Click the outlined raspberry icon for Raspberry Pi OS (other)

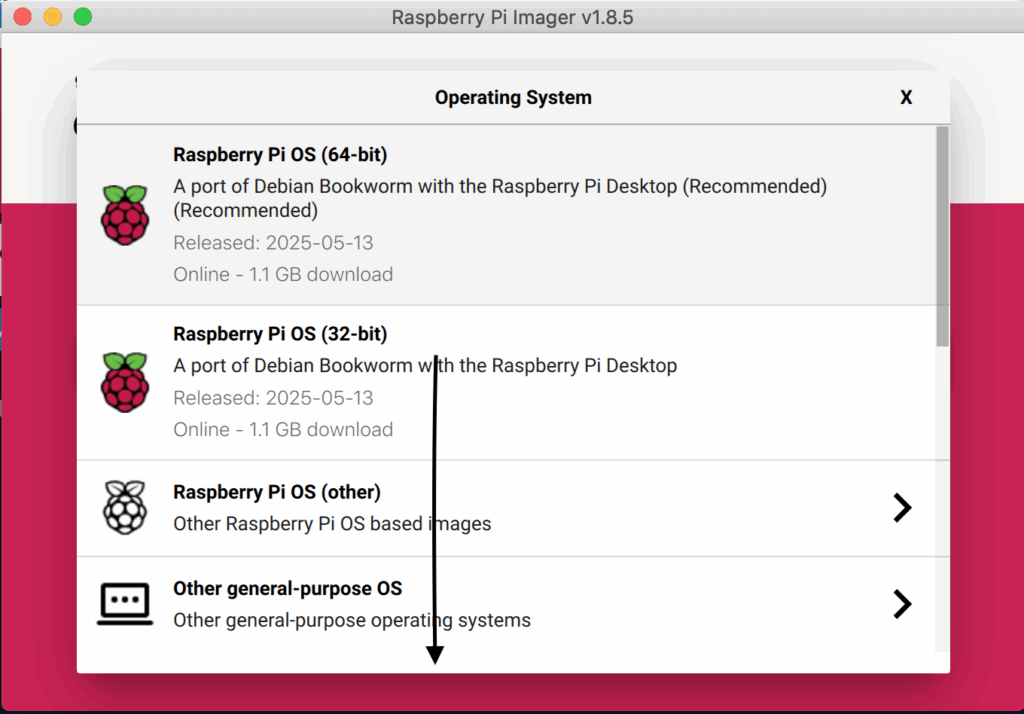point(125,508)
